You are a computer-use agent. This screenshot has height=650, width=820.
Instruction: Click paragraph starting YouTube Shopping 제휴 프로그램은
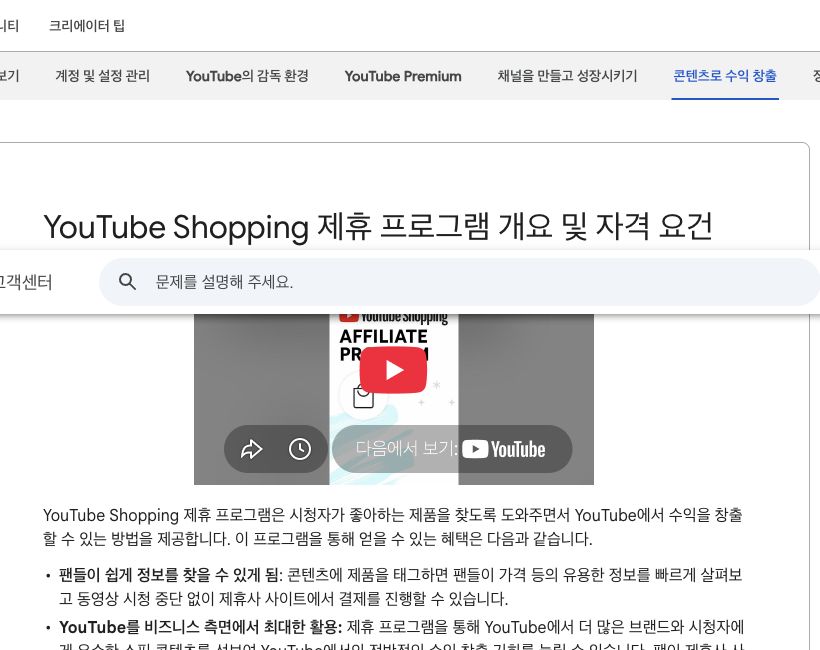coord(393,527)
